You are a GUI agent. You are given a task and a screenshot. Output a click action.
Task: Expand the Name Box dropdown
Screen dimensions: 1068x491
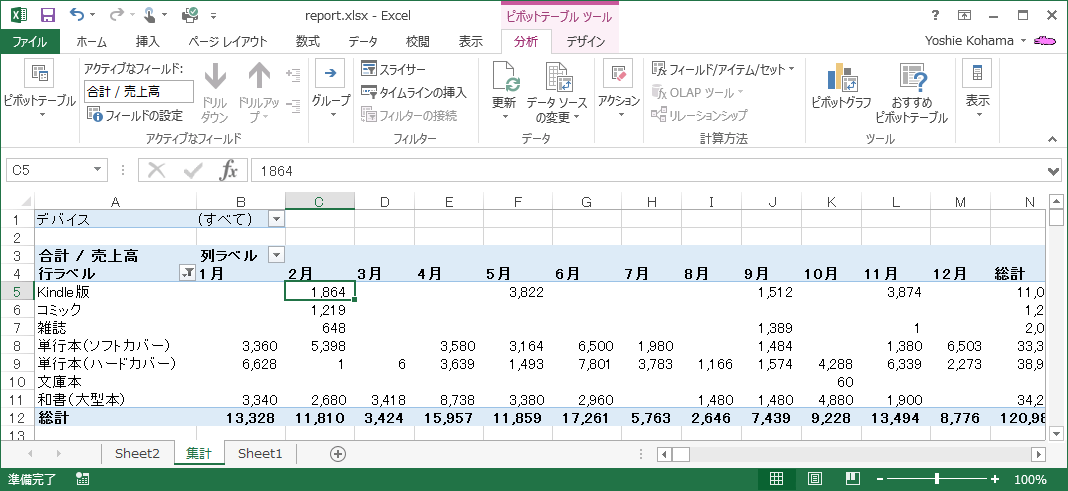click(98, 170)
